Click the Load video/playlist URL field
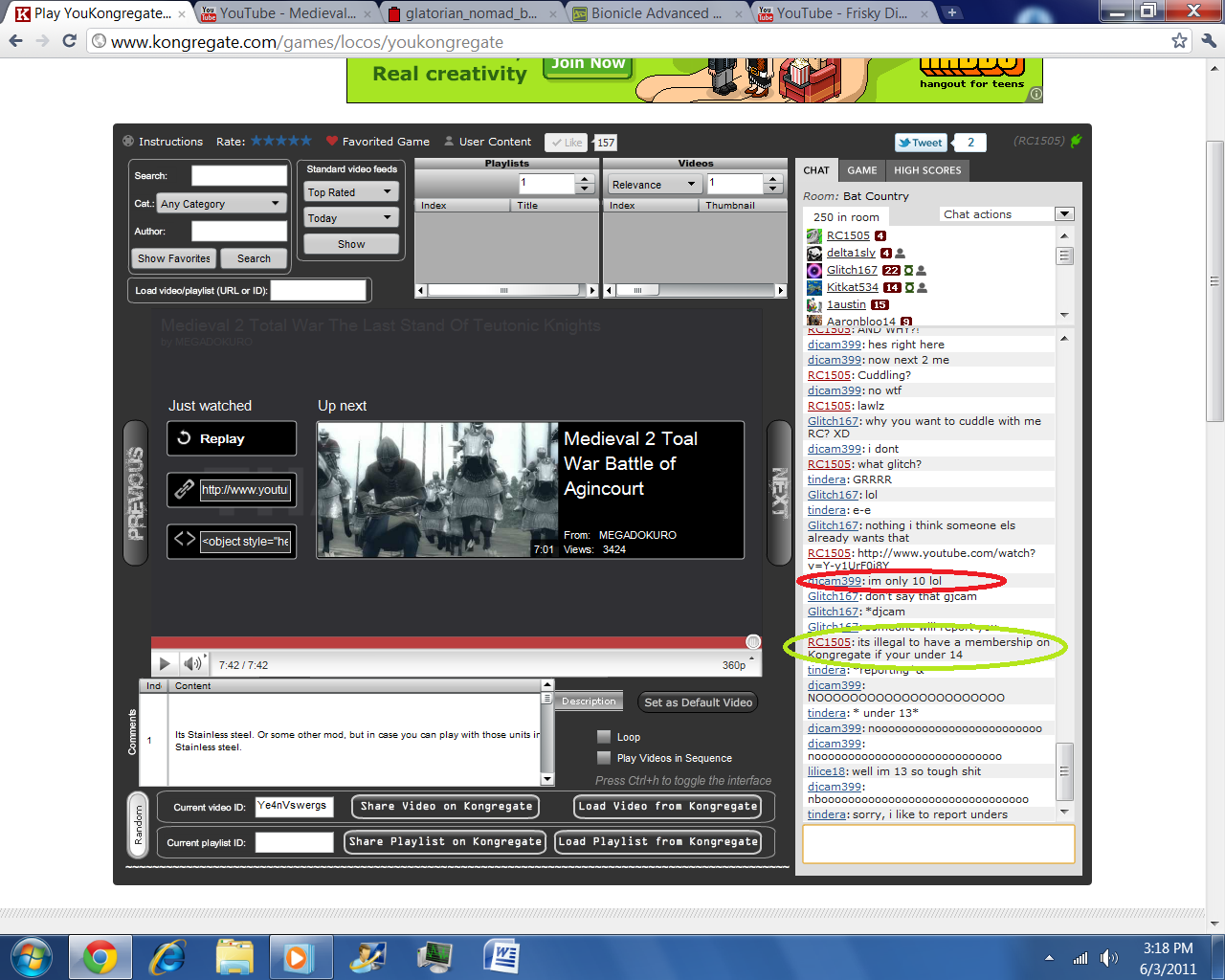Viewport: 1225px width, 980px height. point(319,290)
